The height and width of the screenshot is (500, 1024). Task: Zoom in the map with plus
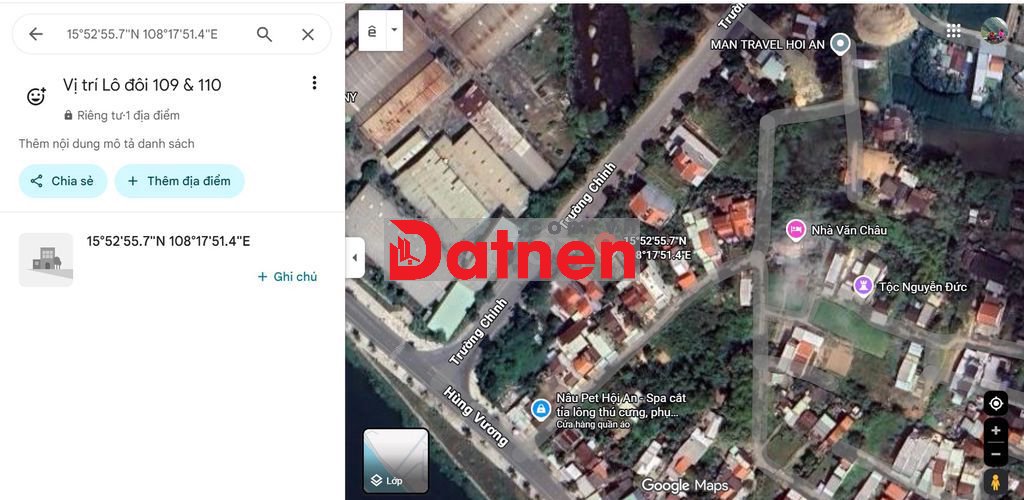[995, 432]
